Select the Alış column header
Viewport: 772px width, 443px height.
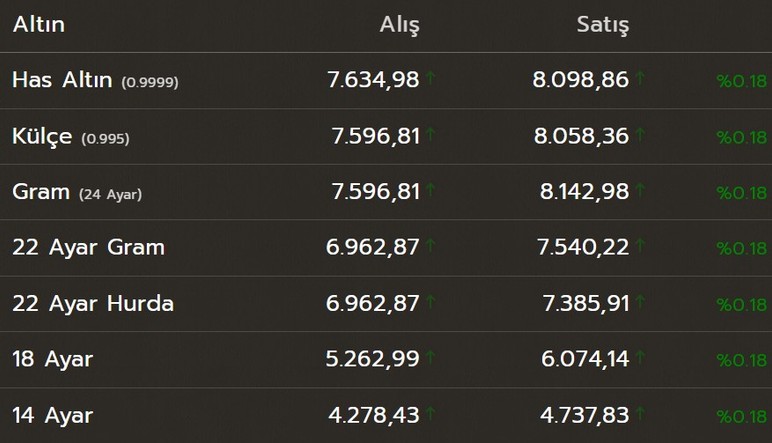click(x=400, y=25)
